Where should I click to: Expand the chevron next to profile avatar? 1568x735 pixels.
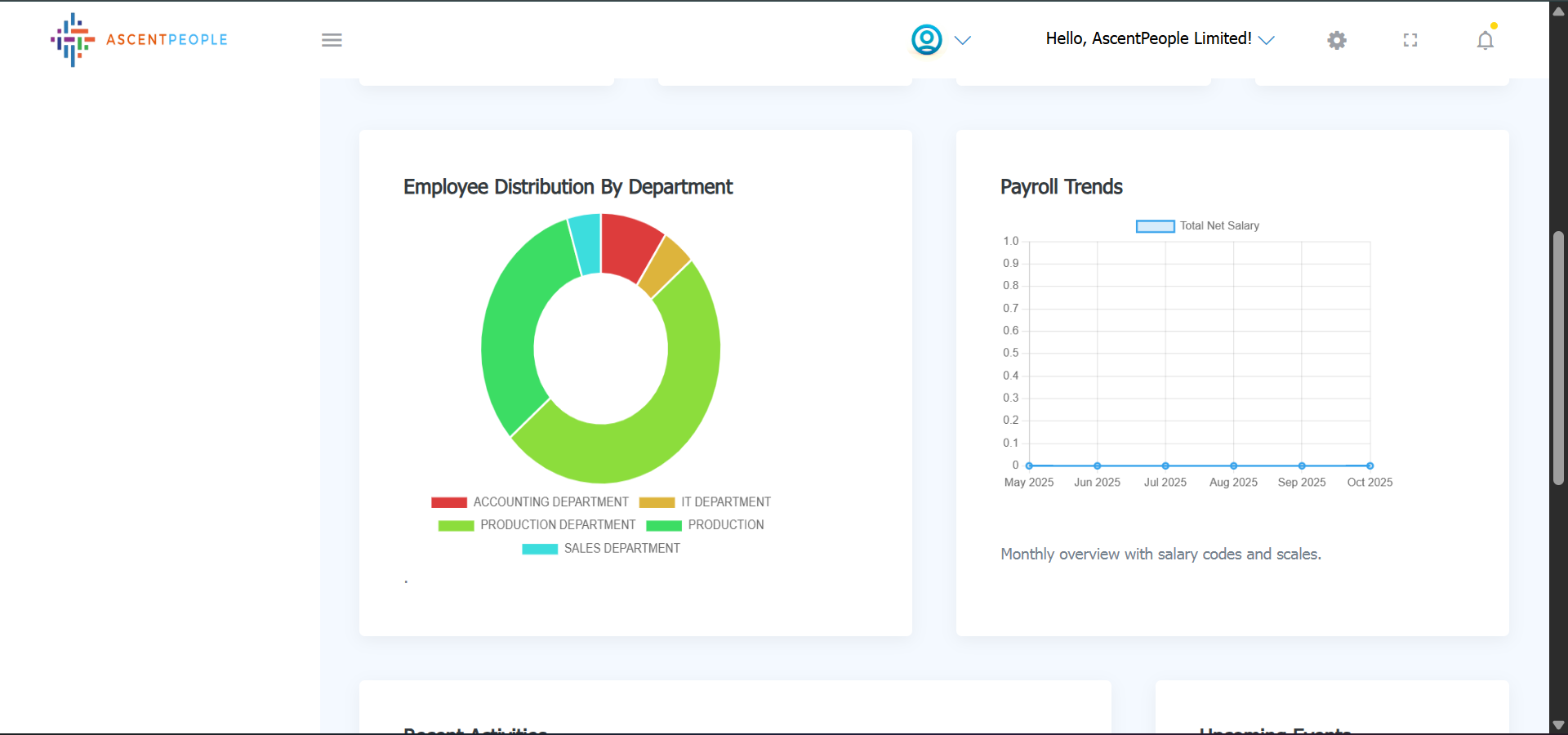(x=963, y=40)
